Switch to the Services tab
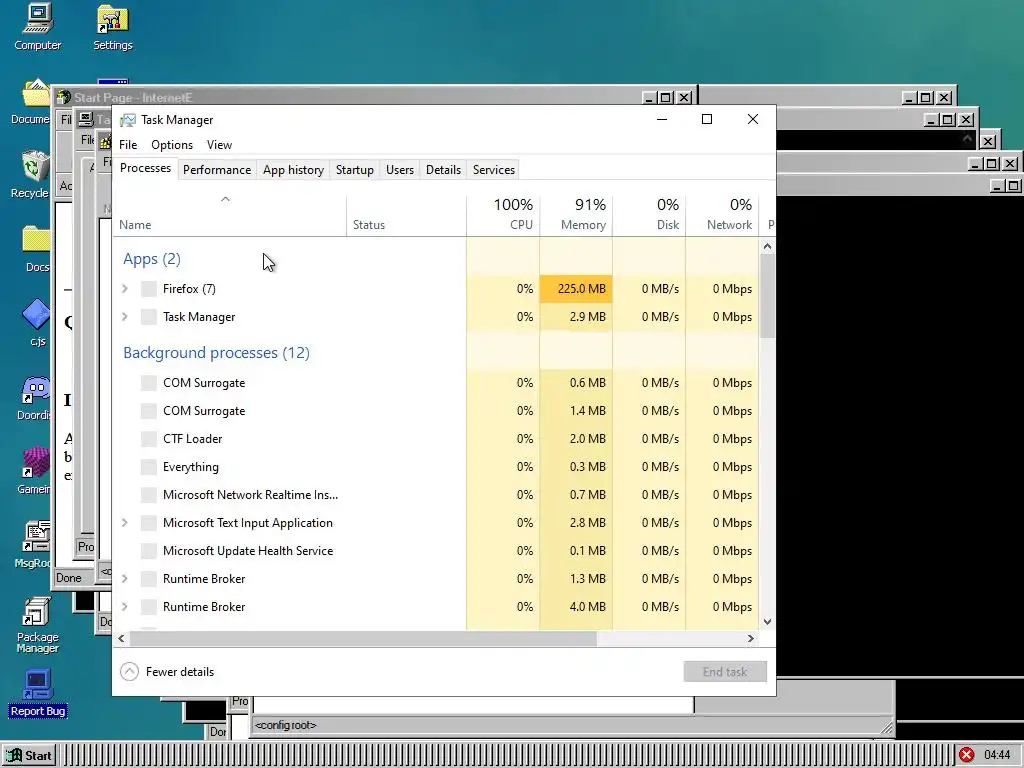1024x768 pixels. 494,170
